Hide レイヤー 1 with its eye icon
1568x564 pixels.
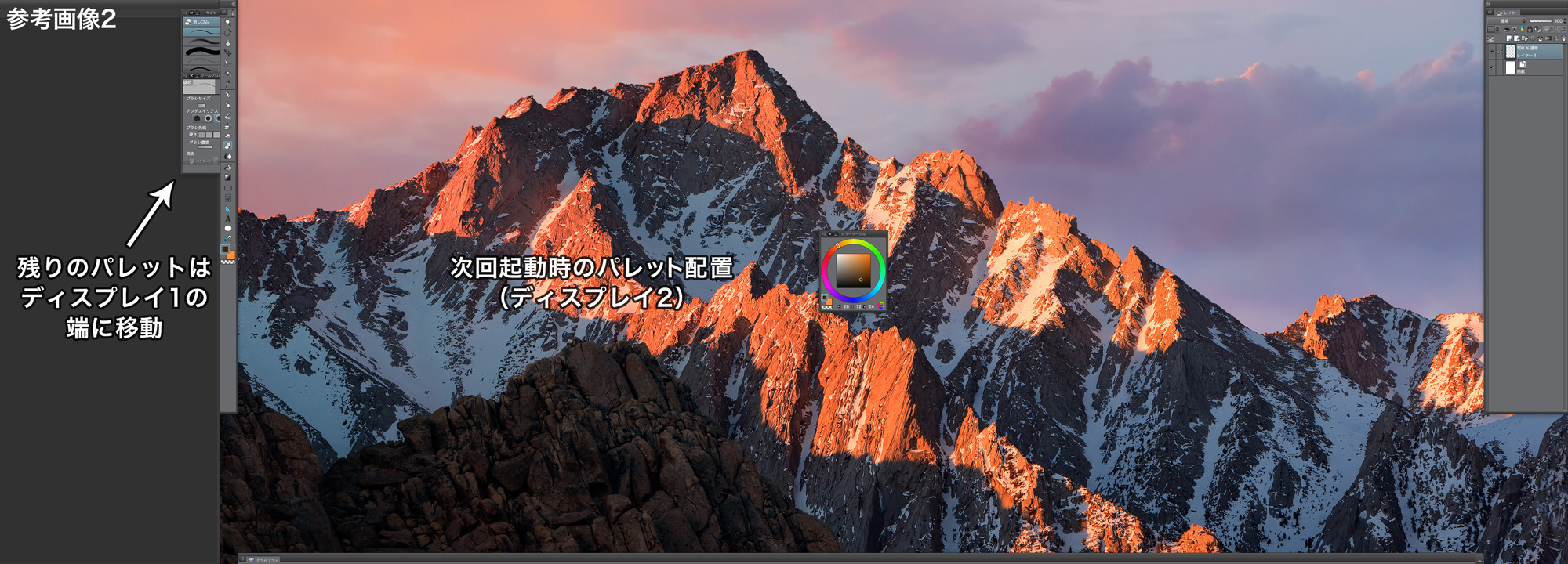pos(1492,52)
